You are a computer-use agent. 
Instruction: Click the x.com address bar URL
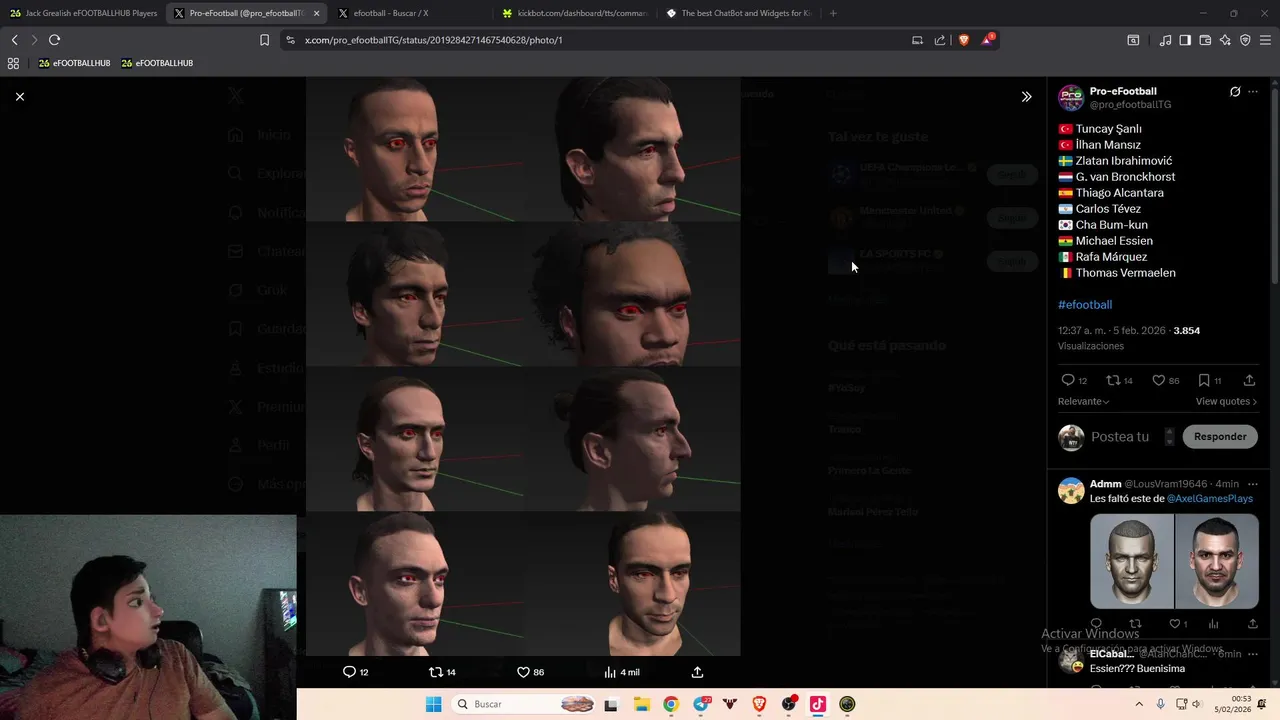click(x=433, y=40)
